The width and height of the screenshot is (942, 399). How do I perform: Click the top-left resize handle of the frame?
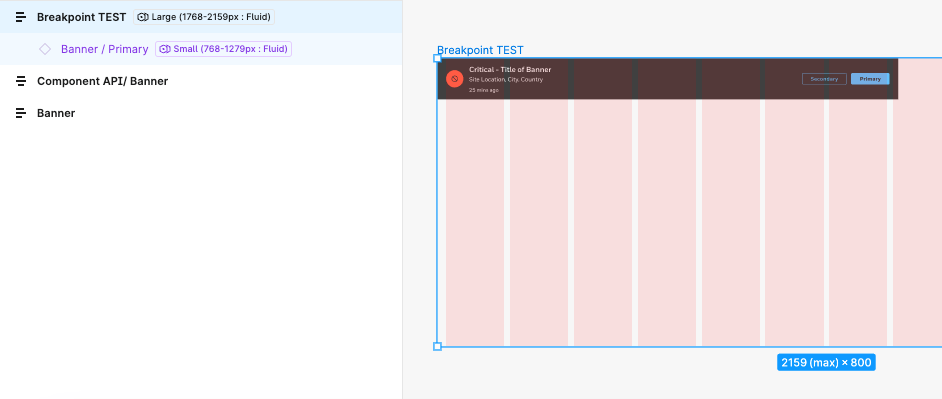click(437, 58)
